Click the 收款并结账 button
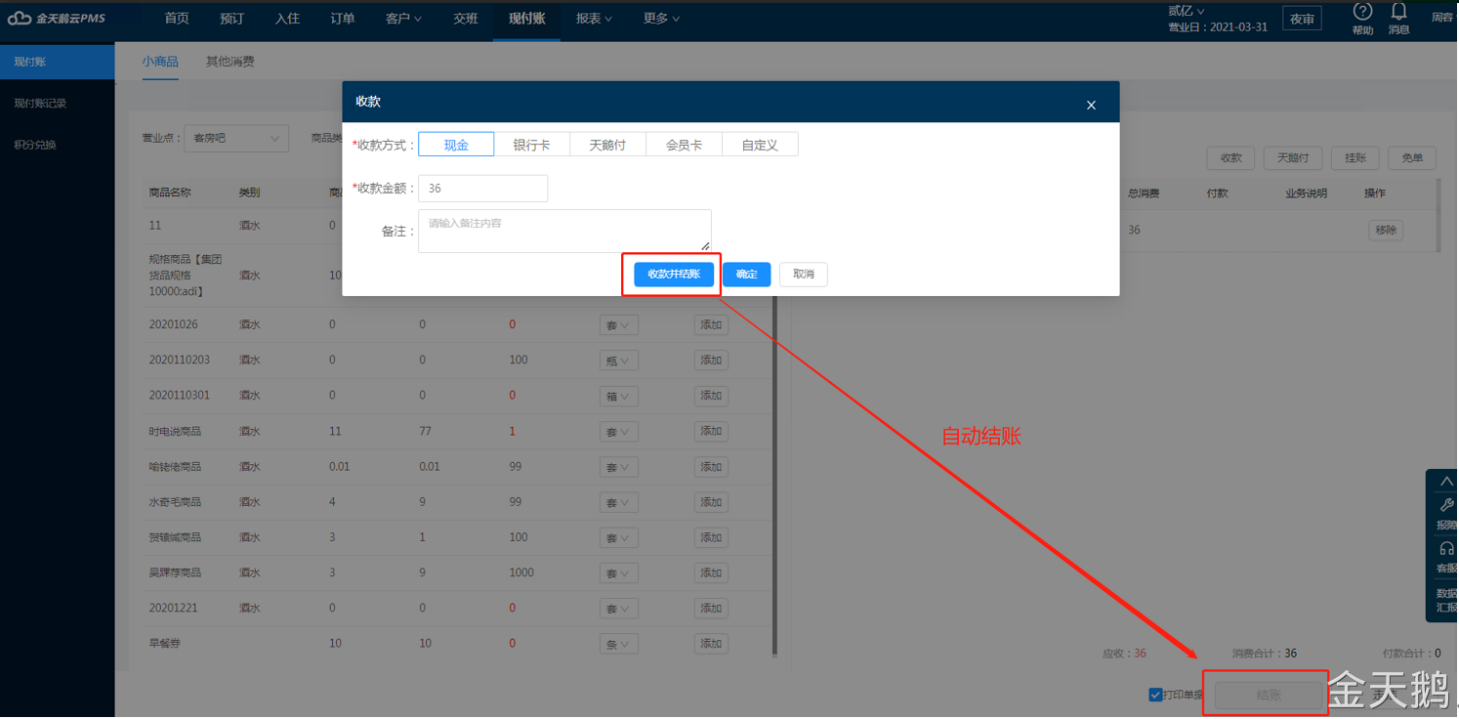This screenshot has width=1459, height=719. [674, 274]
